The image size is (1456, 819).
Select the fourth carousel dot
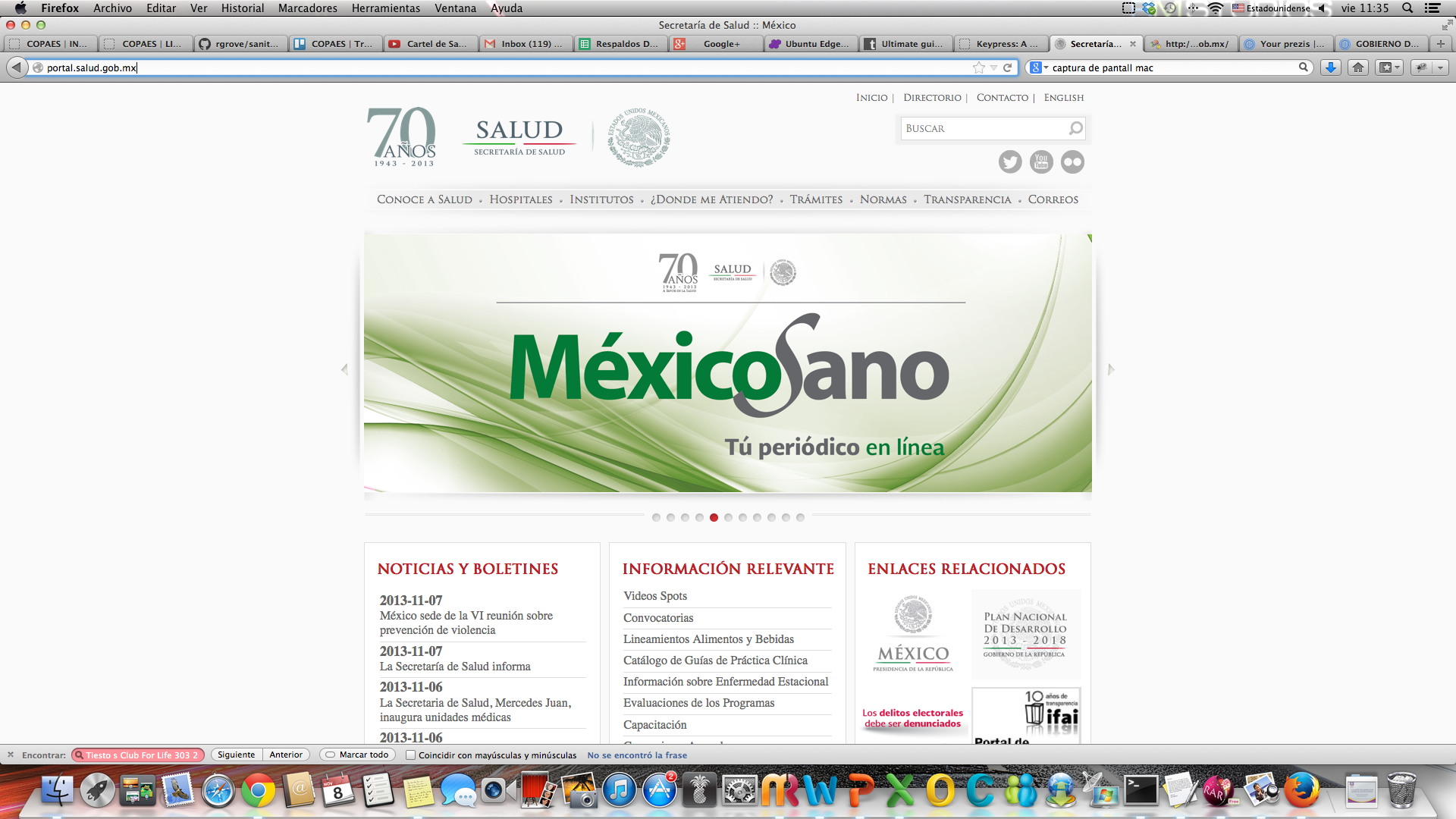[699, 517]
